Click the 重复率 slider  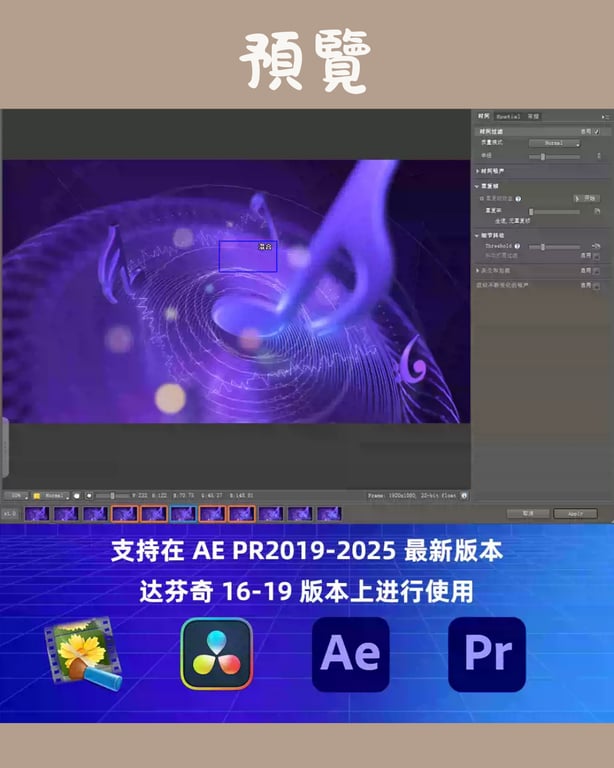point(554,212)
